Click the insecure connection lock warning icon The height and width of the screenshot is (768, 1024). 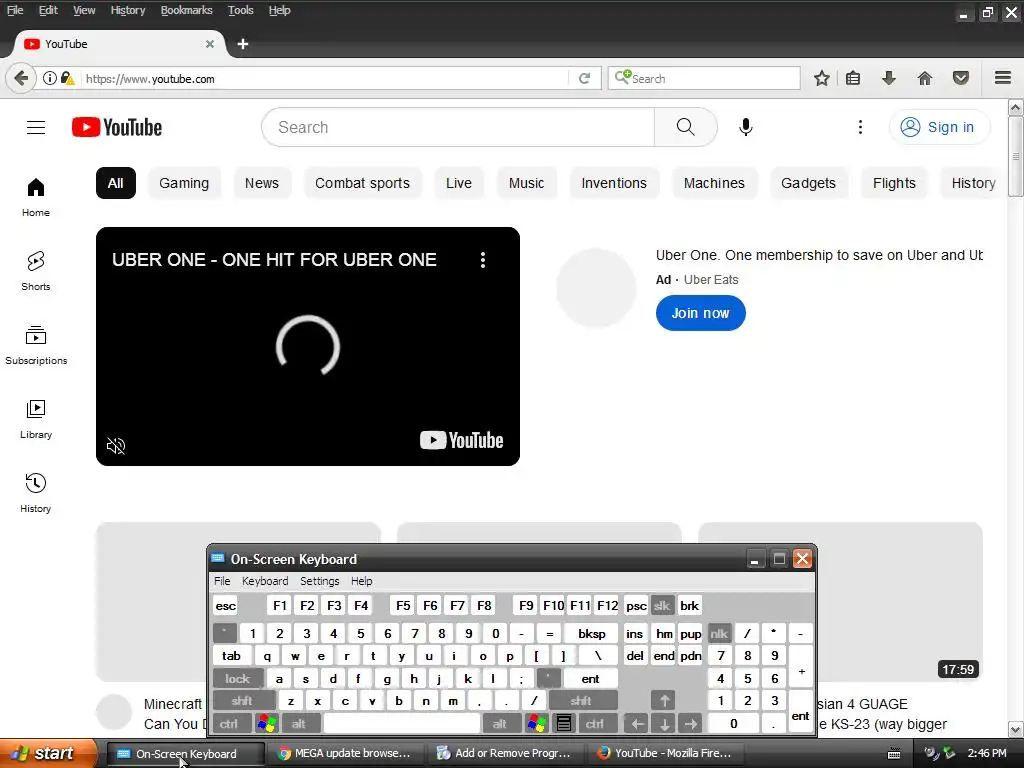point(68,78)
